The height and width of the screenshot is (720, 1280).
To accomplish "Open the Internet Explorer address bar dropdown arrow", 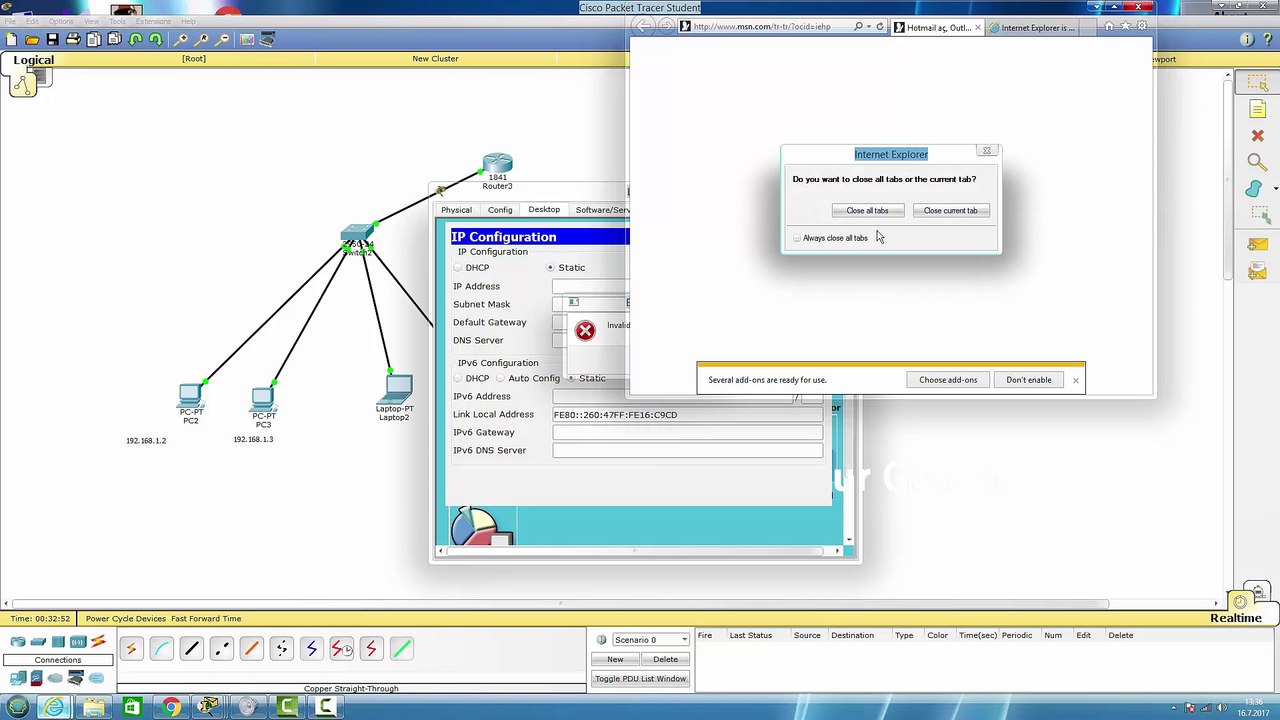I will pyautogui.click(x=869, y=27).
